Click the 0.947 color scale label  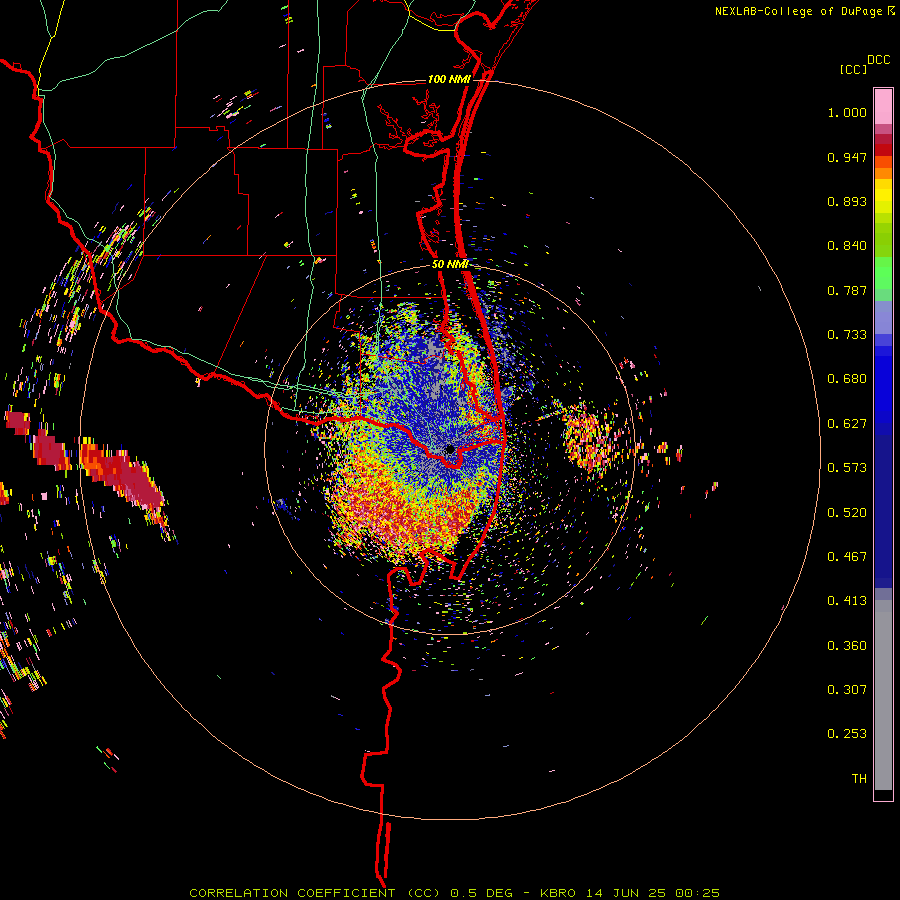click(847, 157)
